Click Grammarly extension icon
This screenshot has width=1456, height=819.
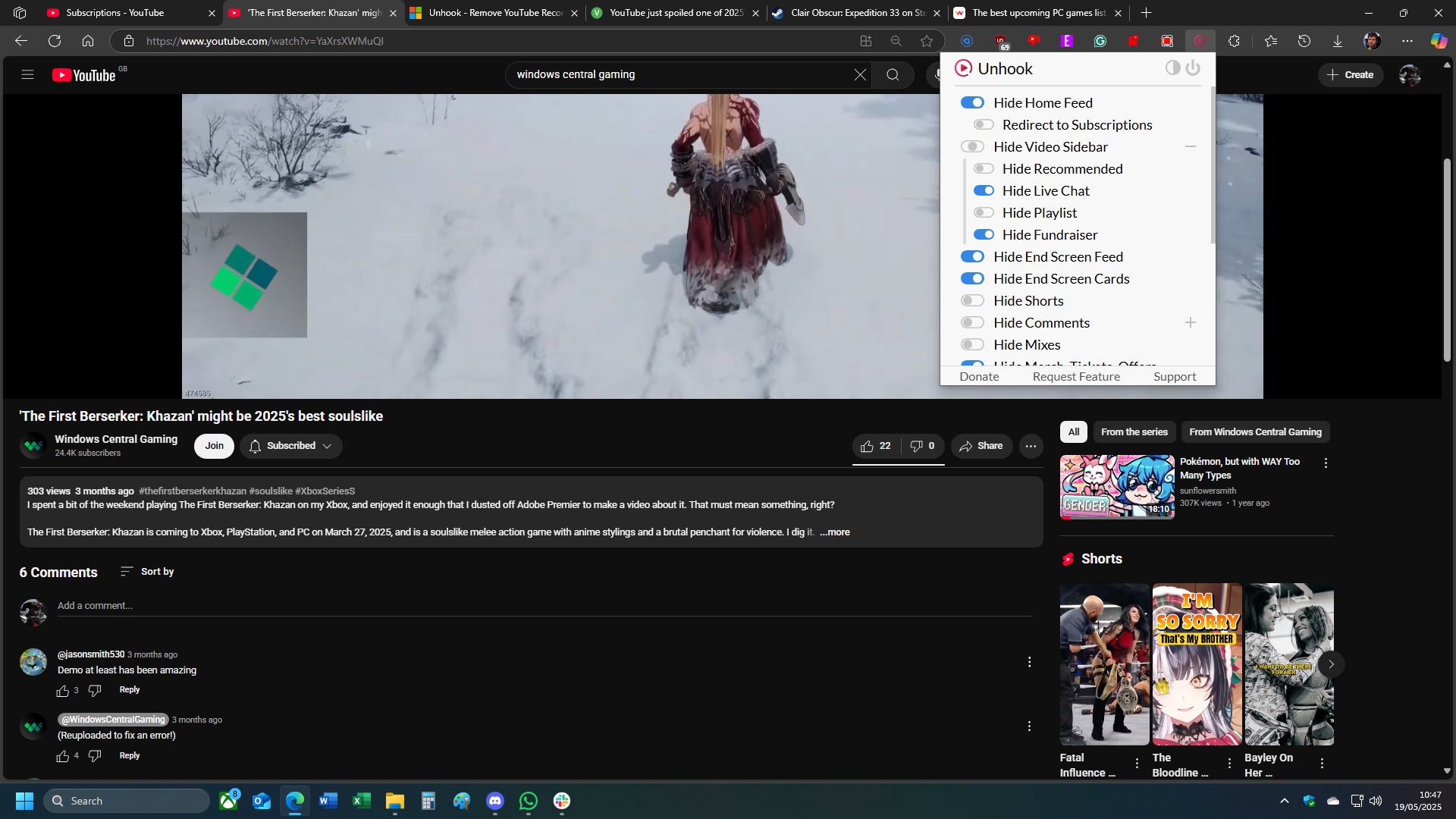tap(1100, 41)
